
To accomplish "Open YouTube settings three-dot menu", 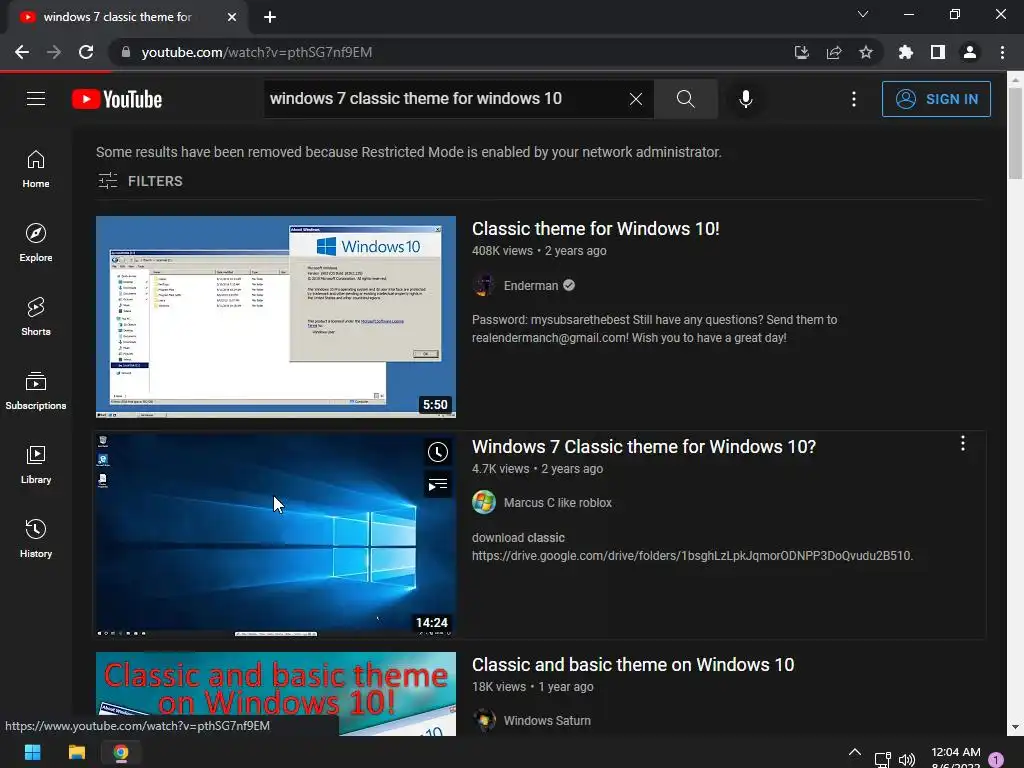I will point(854,99).
